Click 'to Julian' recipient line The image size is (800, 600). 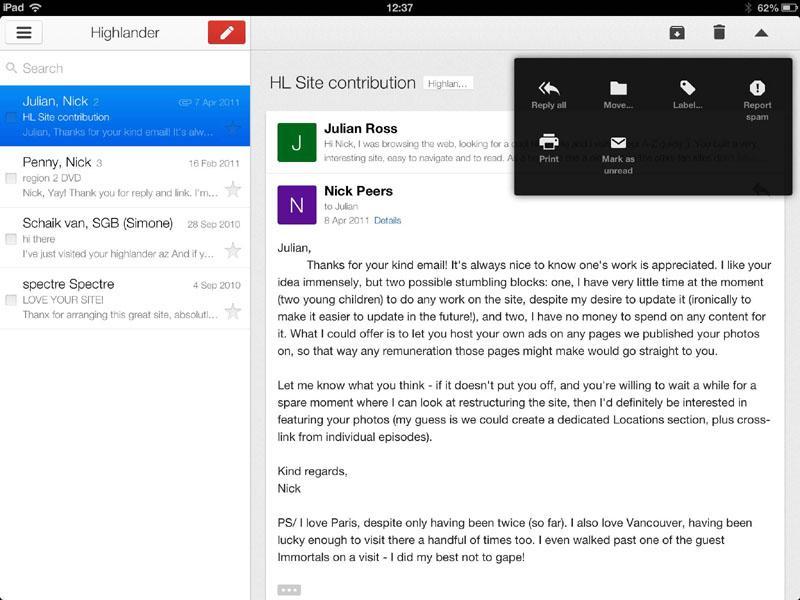[x=341, y=206]
